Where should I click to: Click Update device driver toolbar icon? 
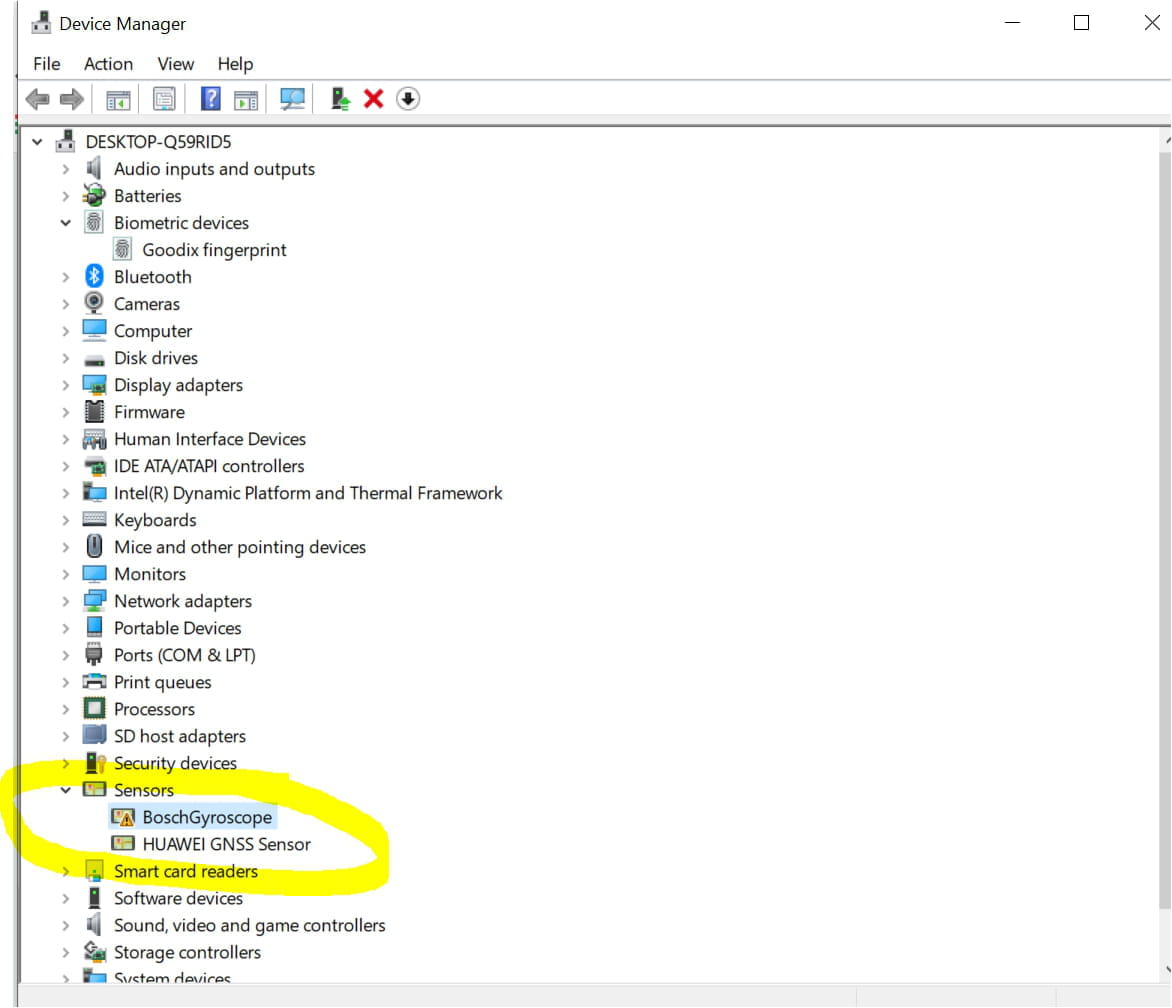click(x=340, y=99)
